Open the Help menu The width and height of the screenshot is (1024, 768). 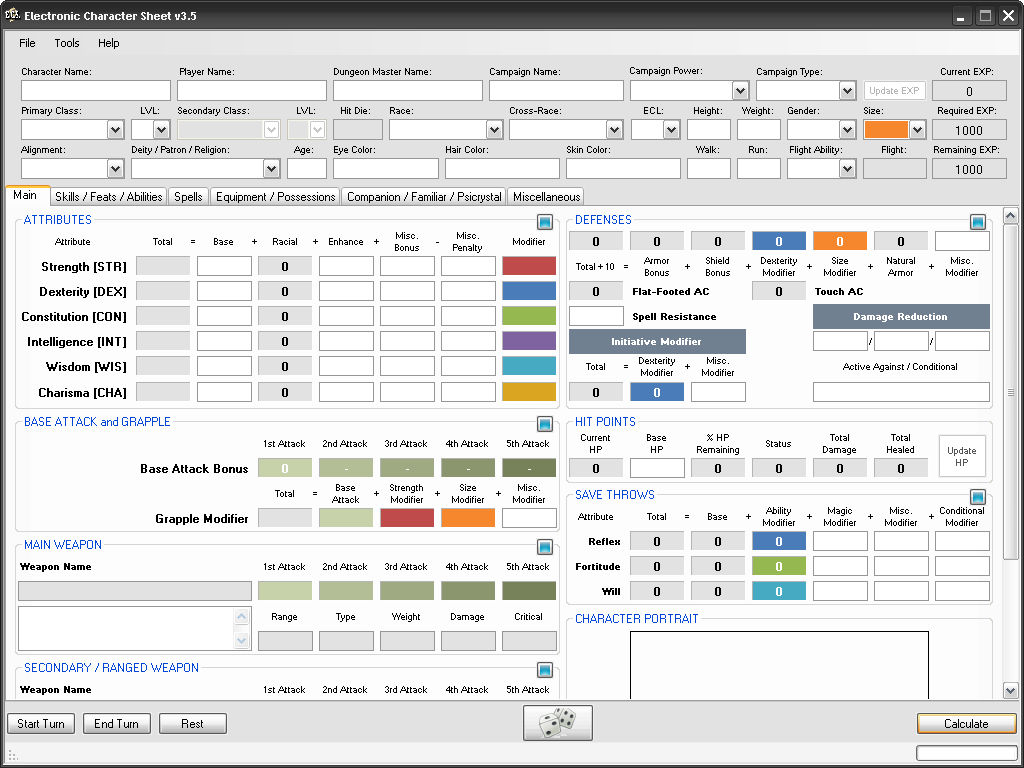pos(108,43)
